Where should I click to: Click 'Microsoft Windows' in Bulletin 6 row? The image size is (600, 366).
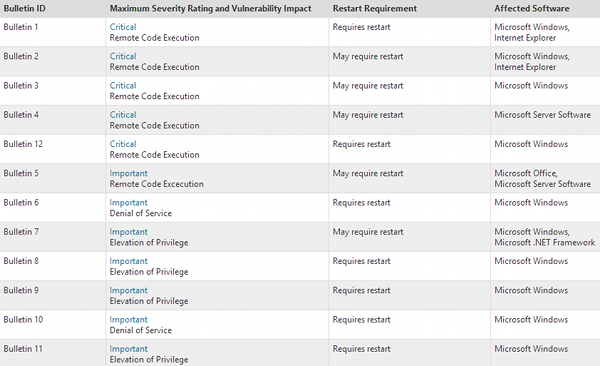(x=531, y=203)
